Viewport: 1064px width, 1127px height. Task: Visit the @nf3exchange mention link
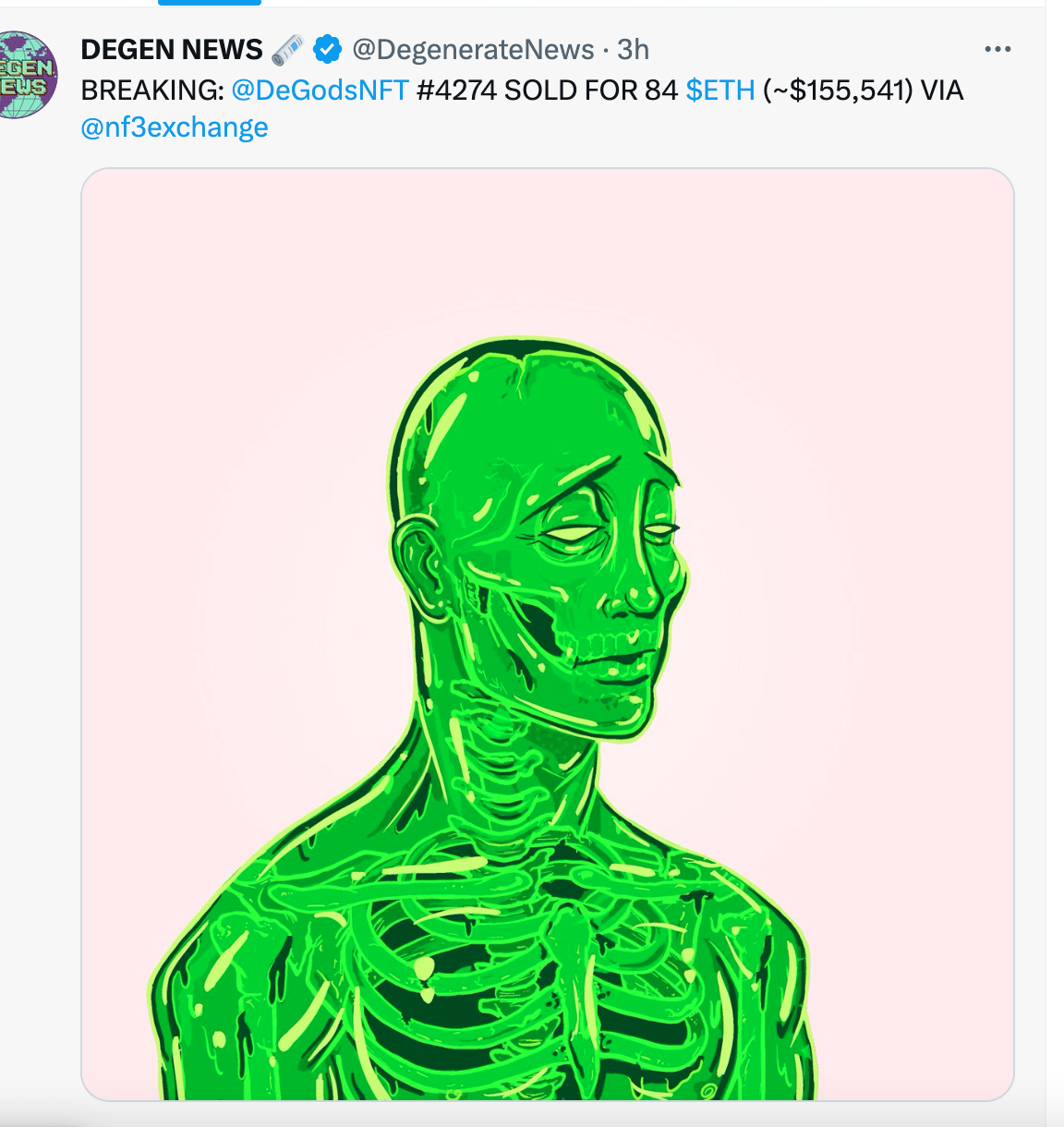click(x=175, y=127)
